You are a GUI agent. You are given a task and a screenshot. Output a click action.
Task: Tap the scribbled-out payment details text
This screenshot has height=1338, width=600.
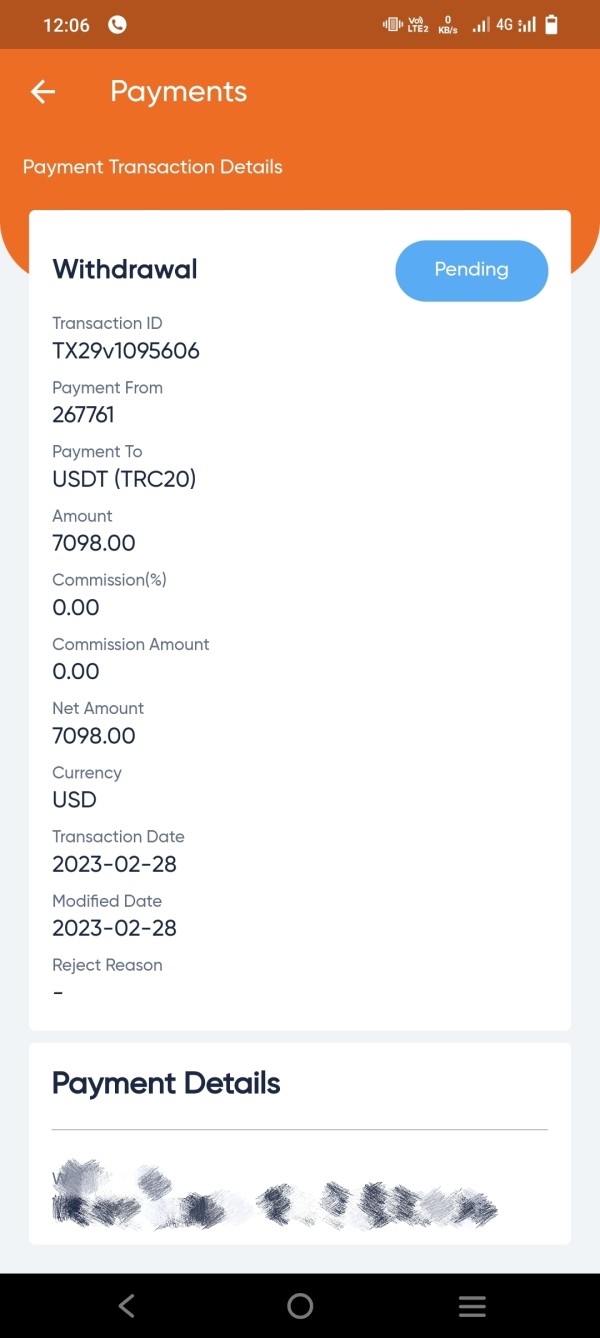pyautogui.click(x=275, y=1194)
